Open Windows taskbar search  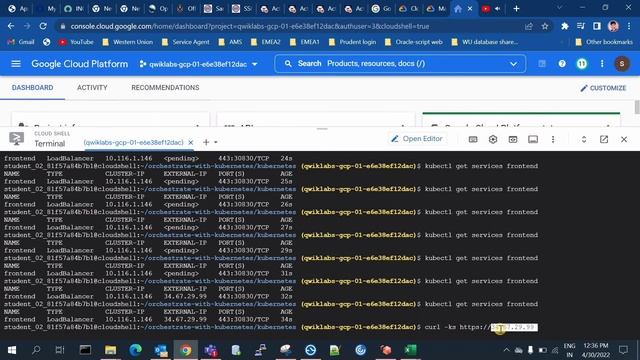pos(36,350)
